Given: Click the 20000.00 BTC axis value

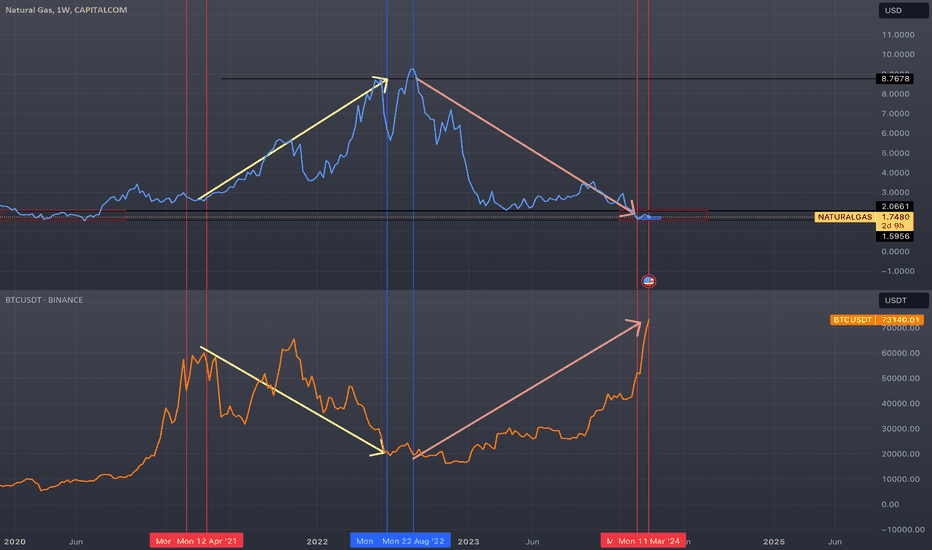Looking at the screenshot, I should point(900,454).
